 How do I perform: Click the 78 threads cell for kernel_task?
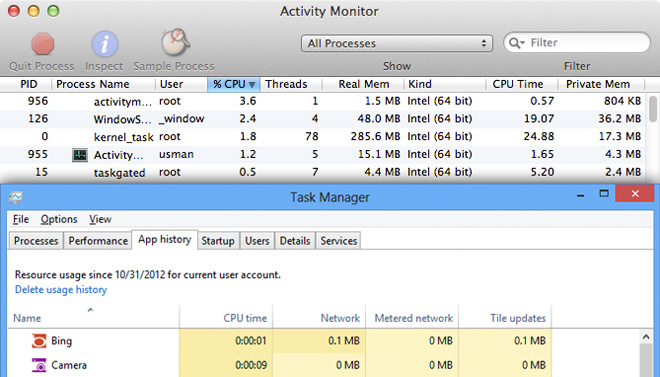click(x=311, y=137)
